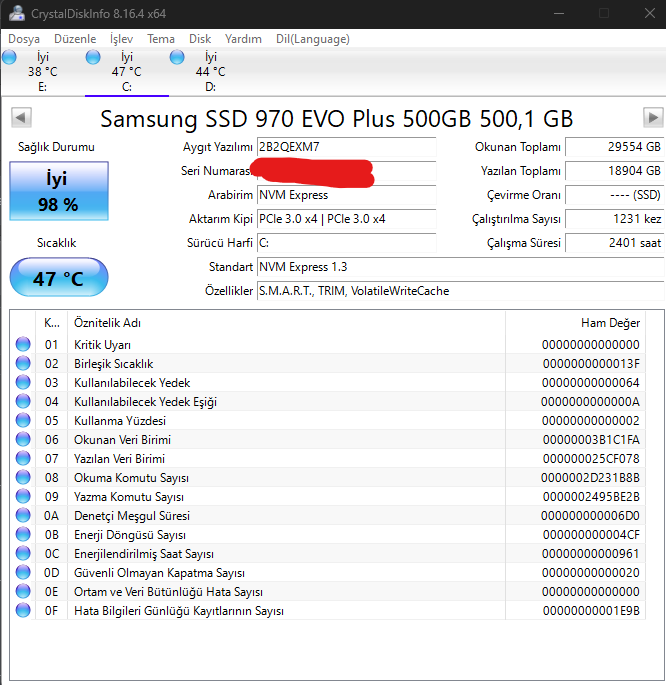The image size is (666, 685).
Task: Click status orb for Hata Bilgileri Günlüğü row
Action: 23,610
